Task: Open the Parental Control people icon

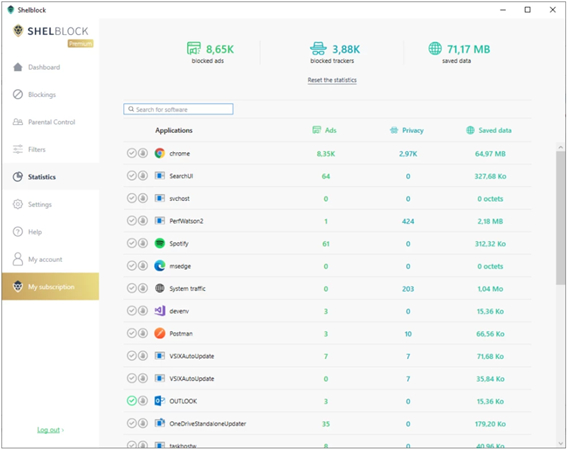Action: click(18, 122)
